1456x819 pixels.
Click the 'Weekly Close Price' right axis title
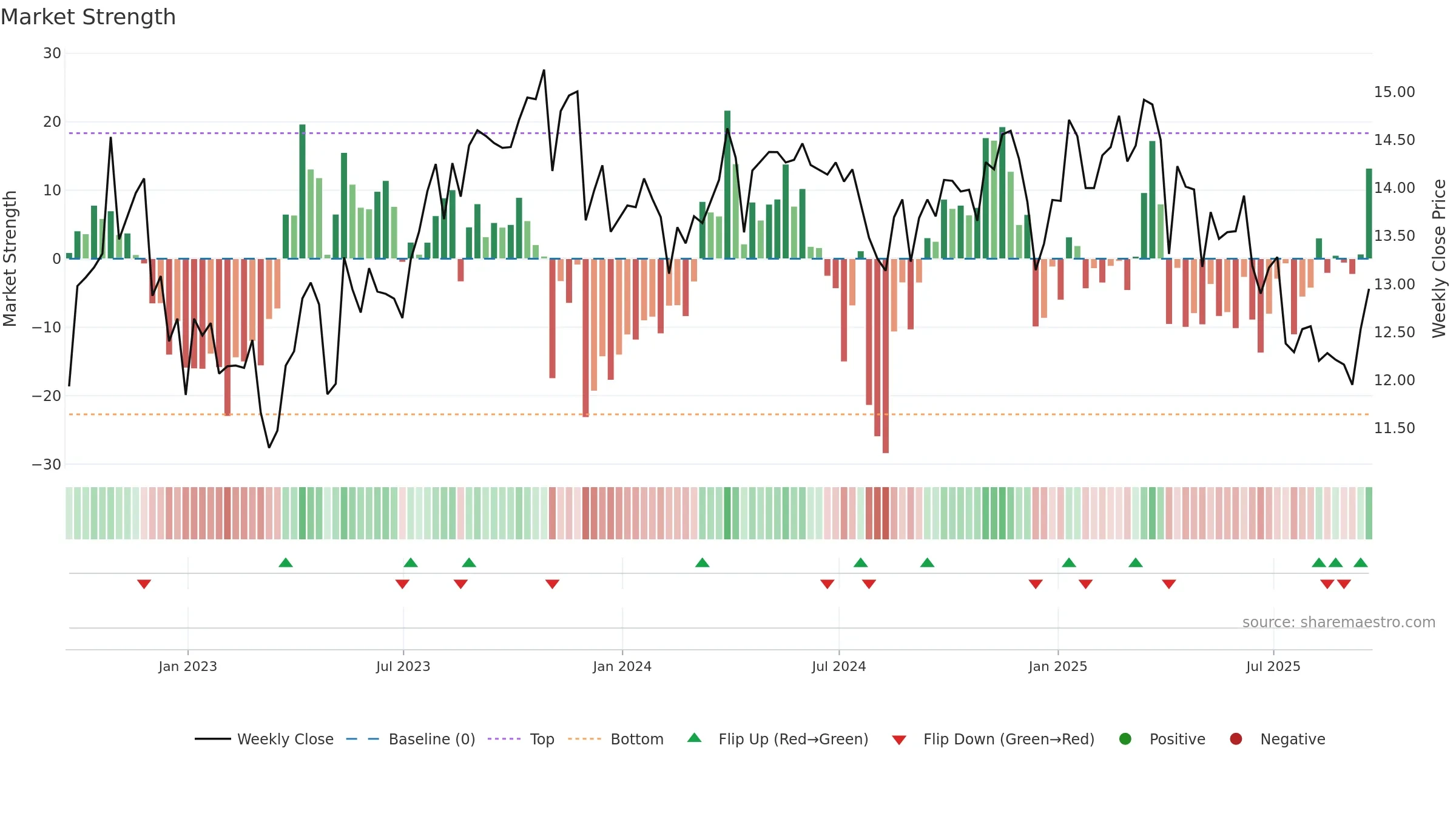pos(1439,258)
